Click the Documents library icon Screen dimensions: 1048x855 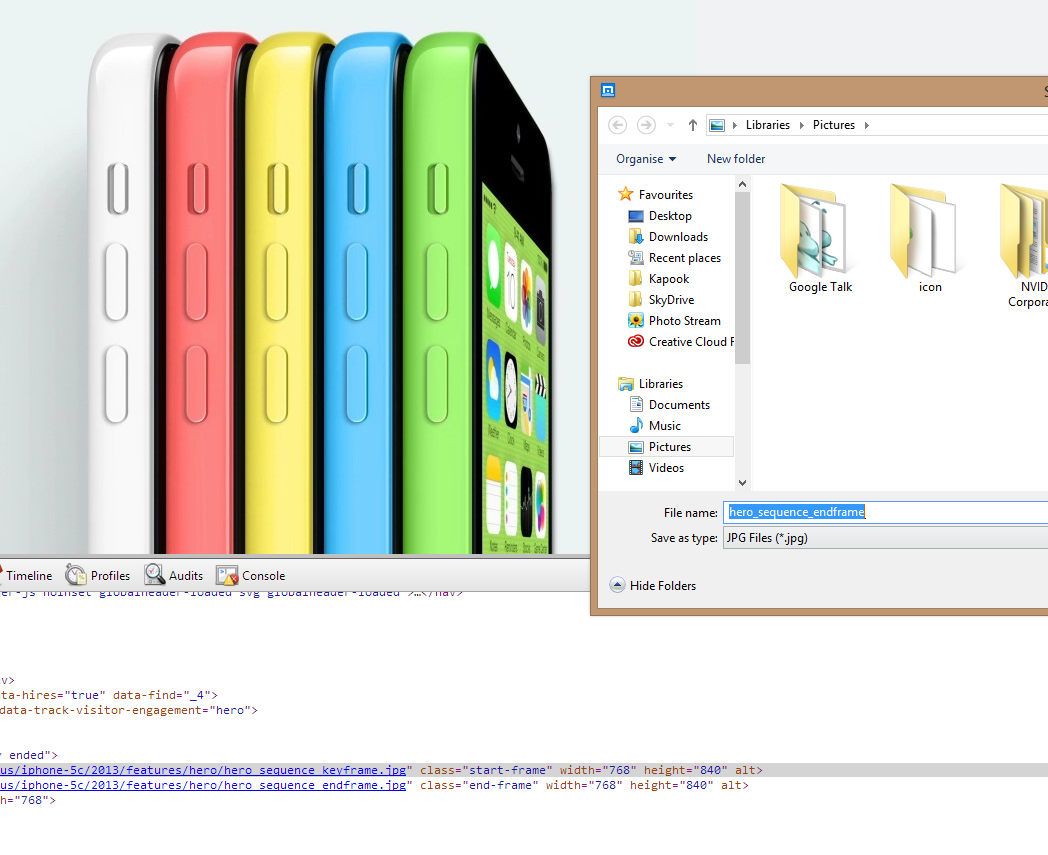(636, 404)
